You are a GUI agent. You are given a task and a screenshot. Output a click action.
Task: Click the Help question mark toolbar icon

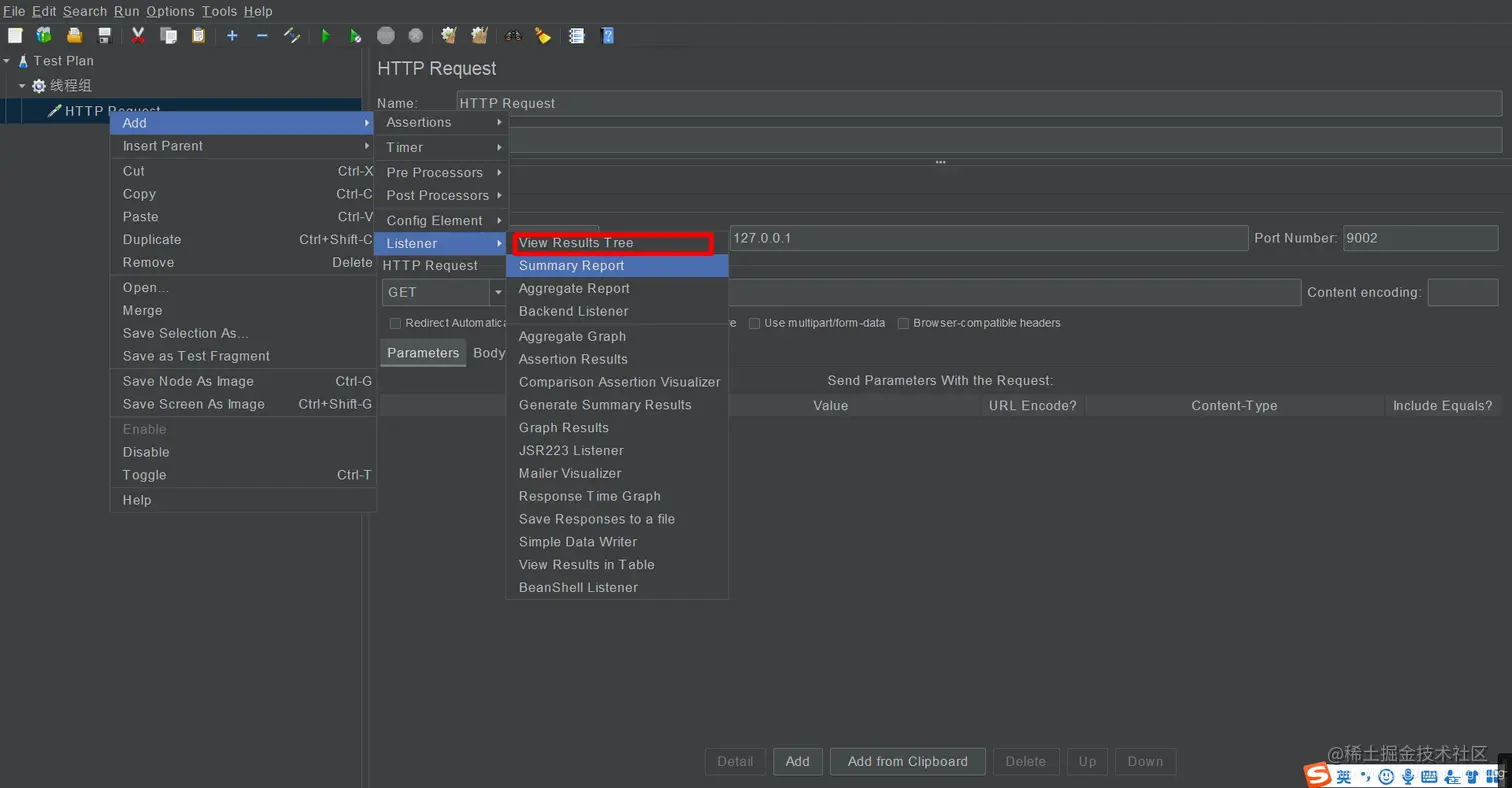coord(607,35)
